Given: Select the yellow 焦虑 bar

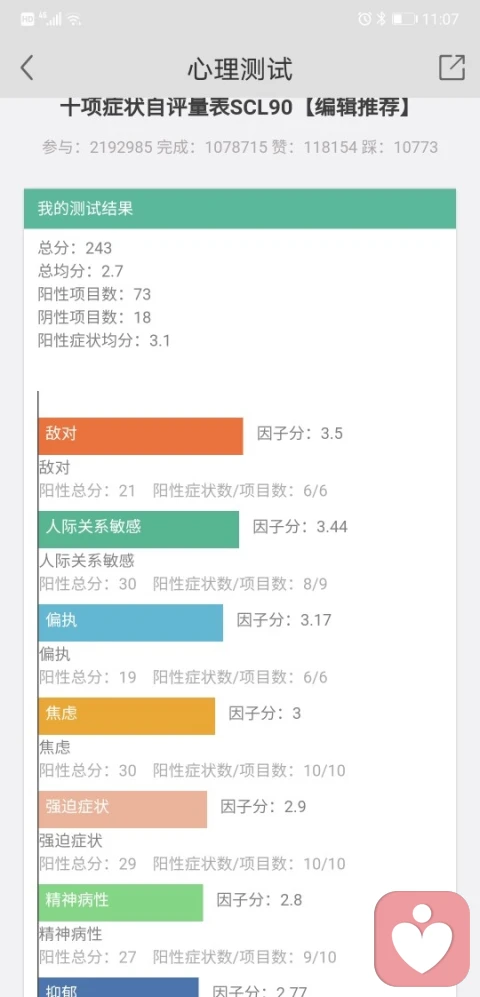Looking at the screenshot, I should click(x=127, y=716).
